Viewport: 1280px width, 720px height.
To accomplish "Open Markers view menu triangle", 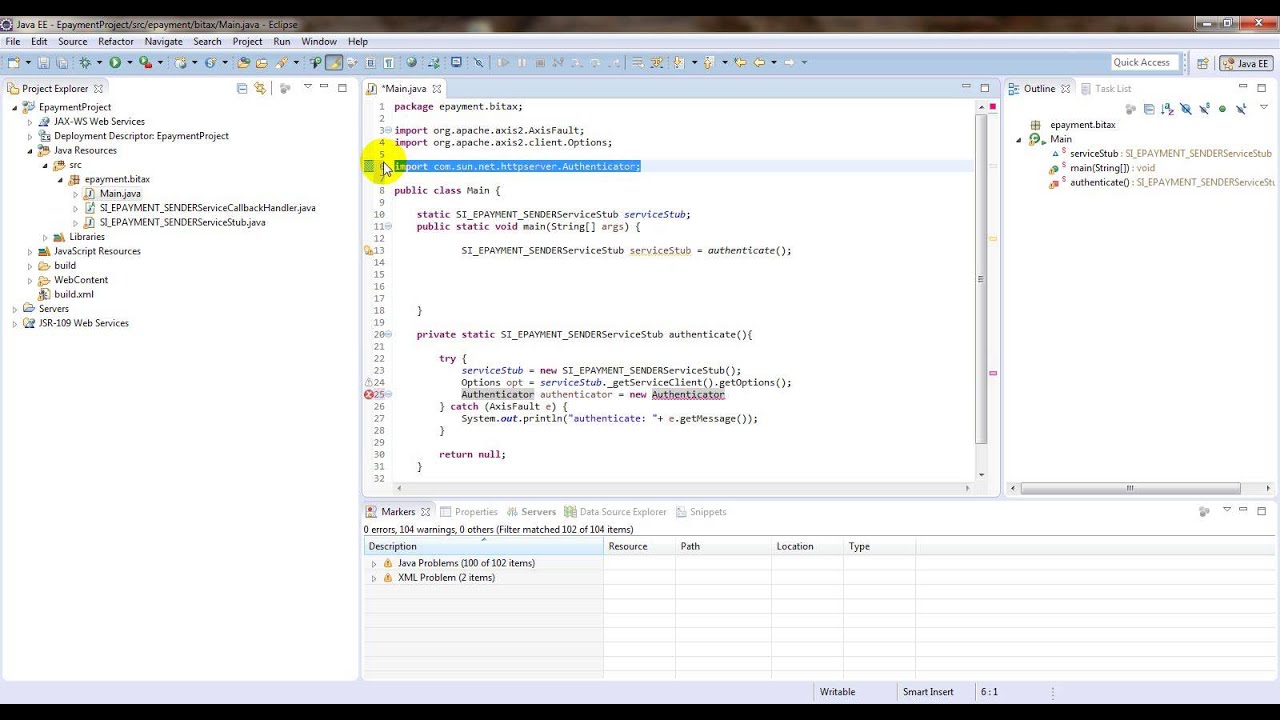I will pos(1227,510).
